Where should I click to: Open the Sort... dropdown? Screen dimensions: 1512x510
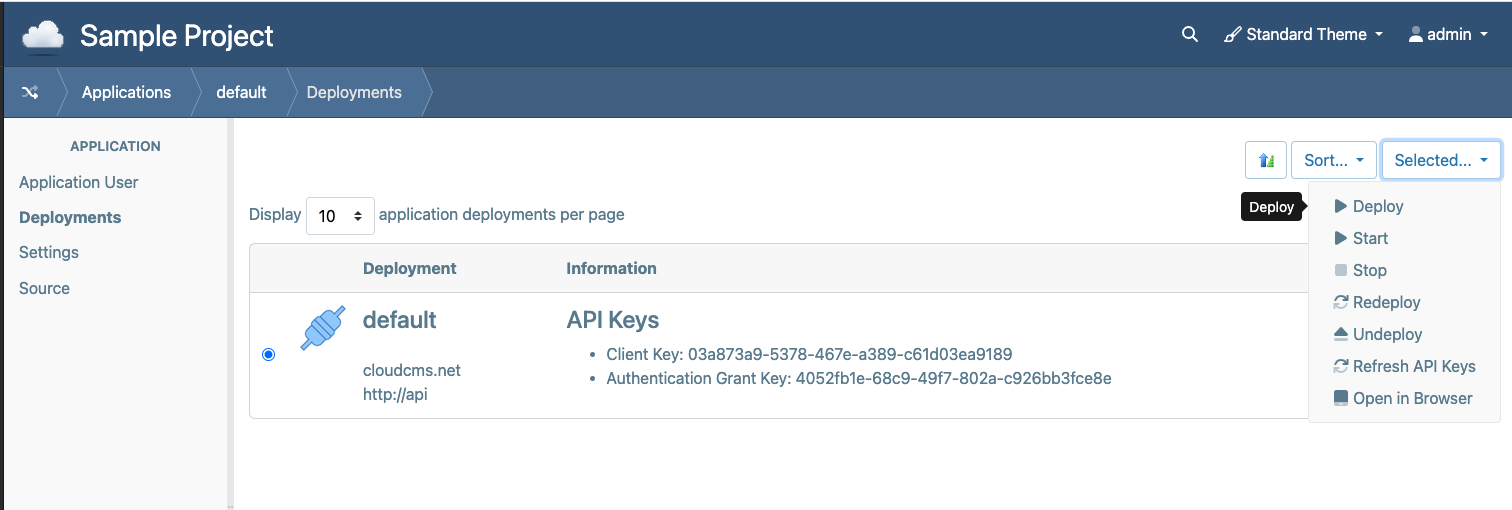[x=1334, y=160]
